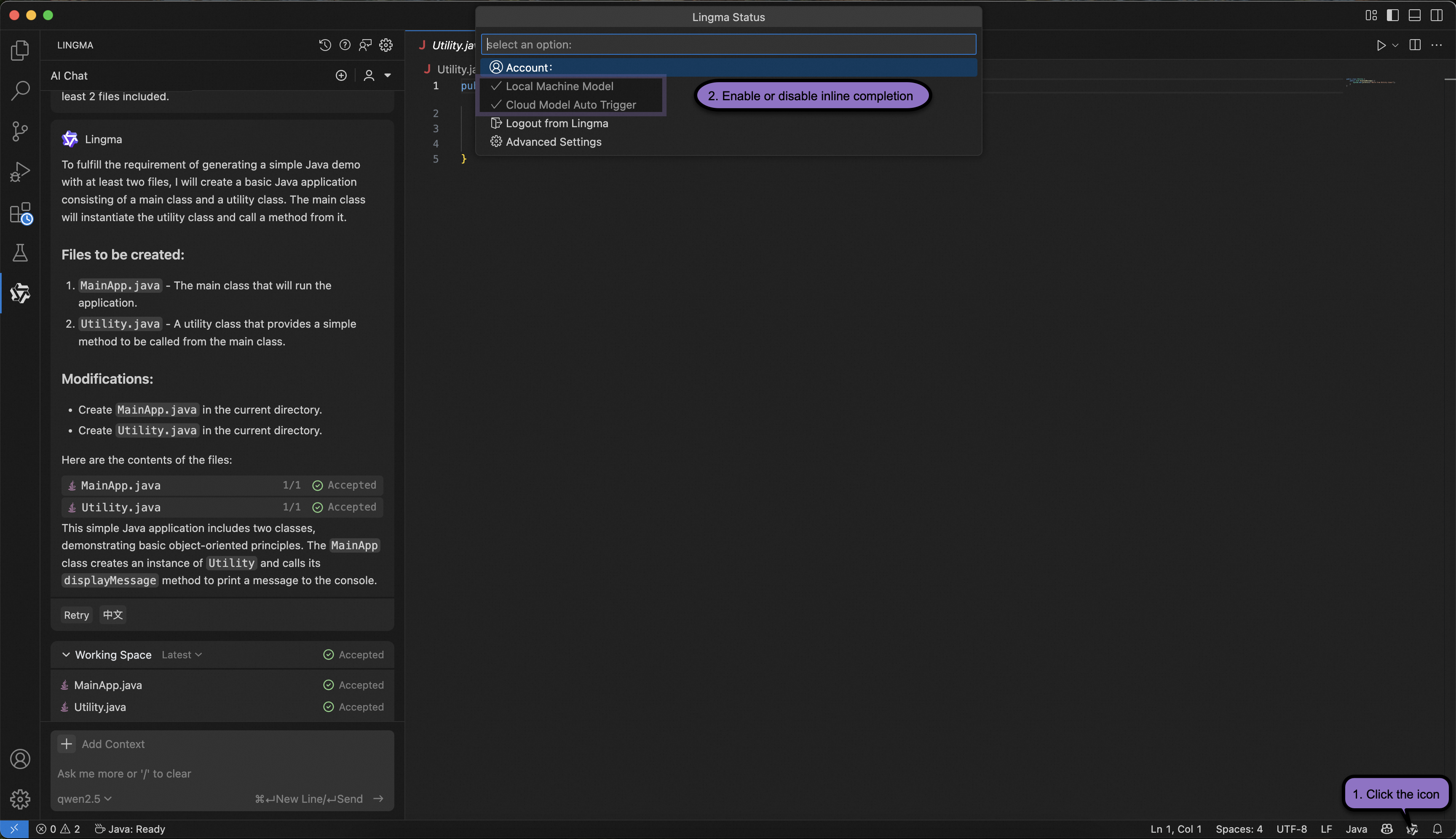Start a new AI chat with plus icon
This screenshot has width=1456, height=839.
pyautogui.click(x=341, y=75)
